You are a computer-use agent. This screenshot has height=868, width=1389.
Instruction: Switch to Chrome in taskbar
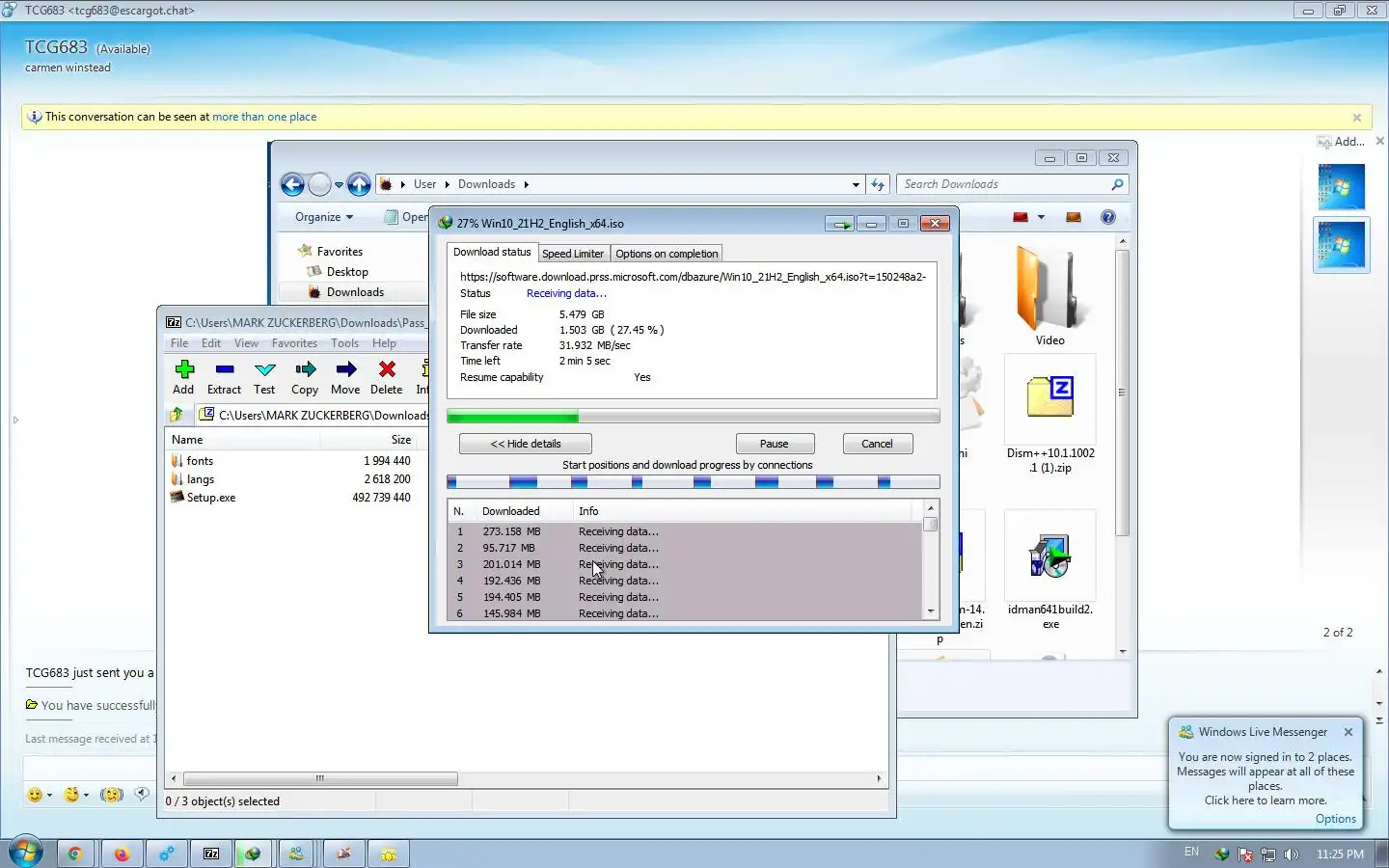tap(74, 854)
